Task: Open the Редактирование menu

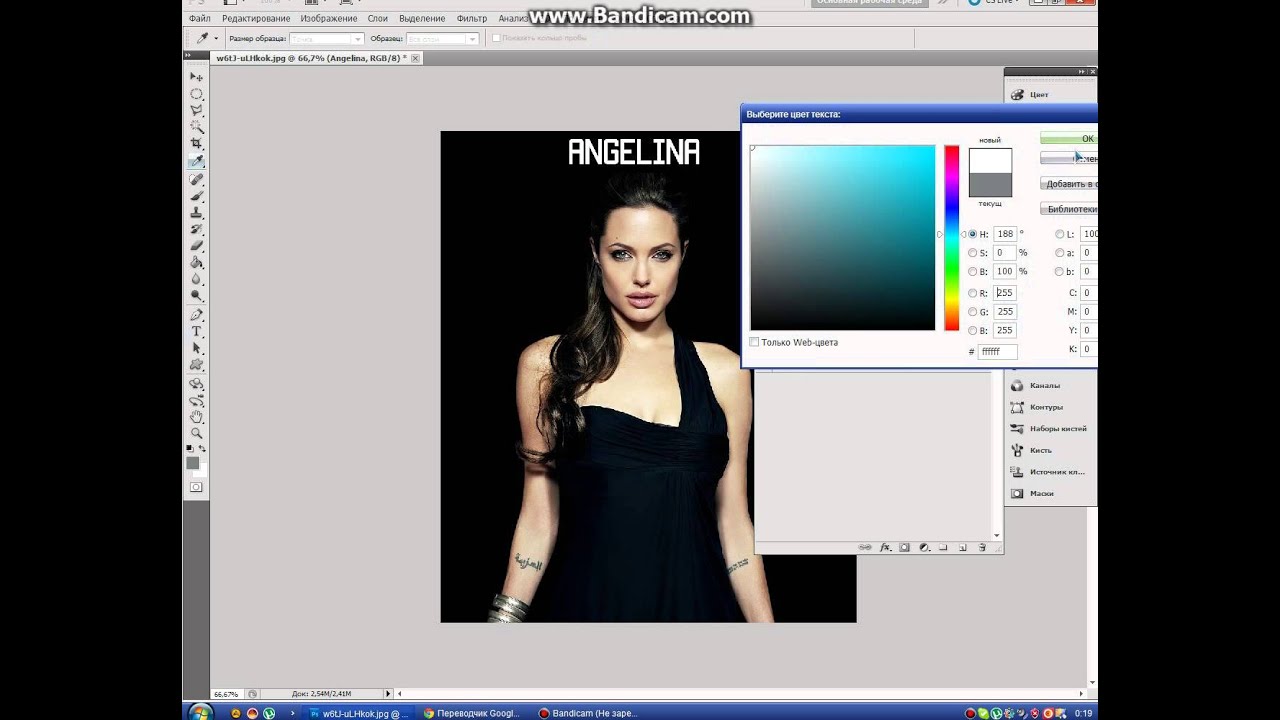Action: coord(256,18)
